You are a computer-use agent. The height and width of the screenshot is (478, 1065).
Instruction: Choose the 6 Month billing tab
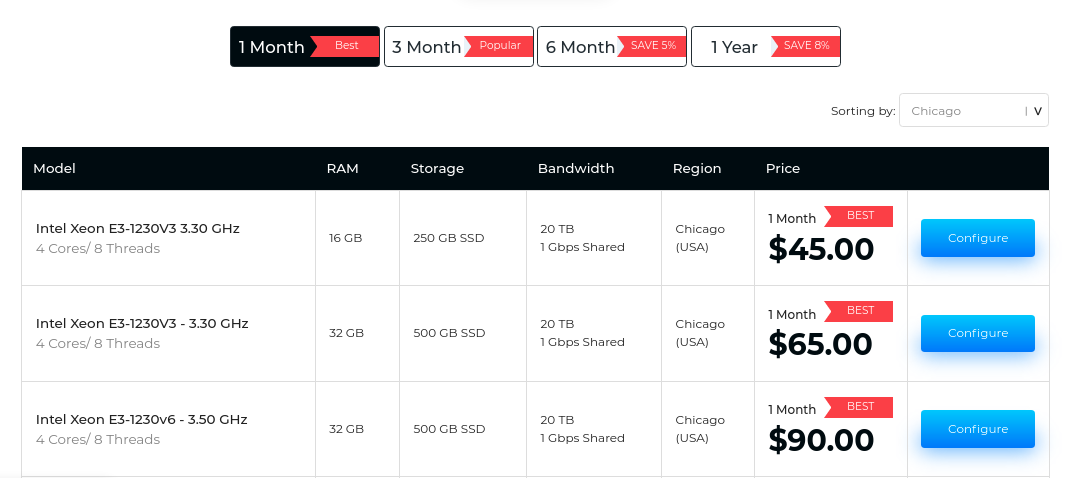(x=612, y=47)
